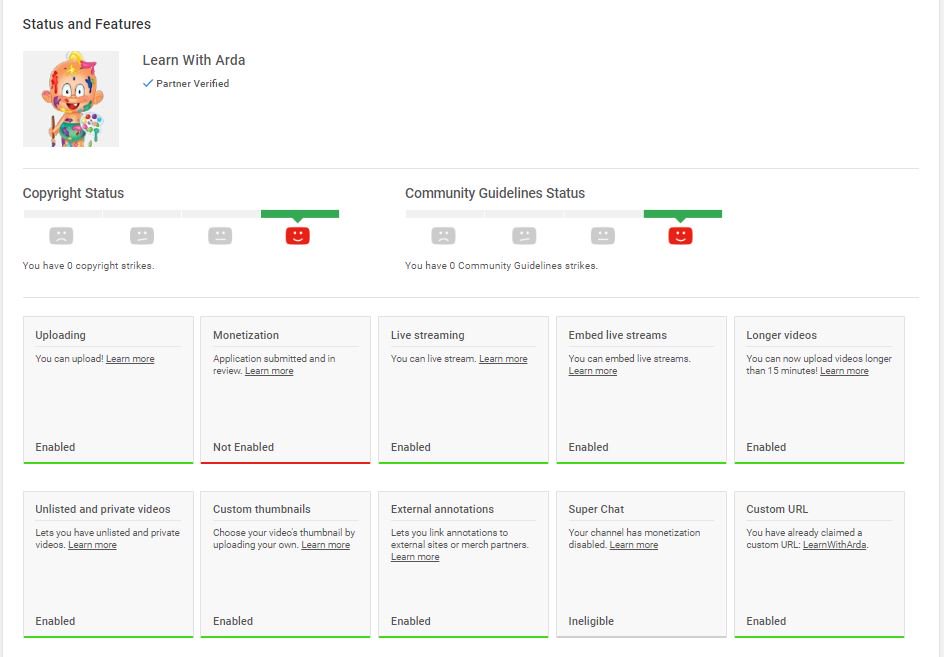
Task: Click 'Enabled' status in Longer videos card
Action: (766, 447)
